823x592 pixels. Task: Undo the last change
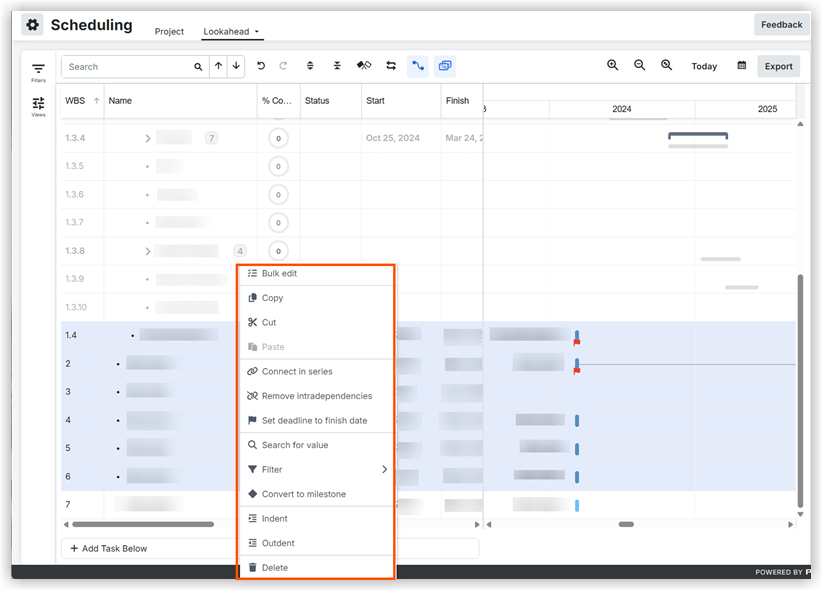click(261, 66)
